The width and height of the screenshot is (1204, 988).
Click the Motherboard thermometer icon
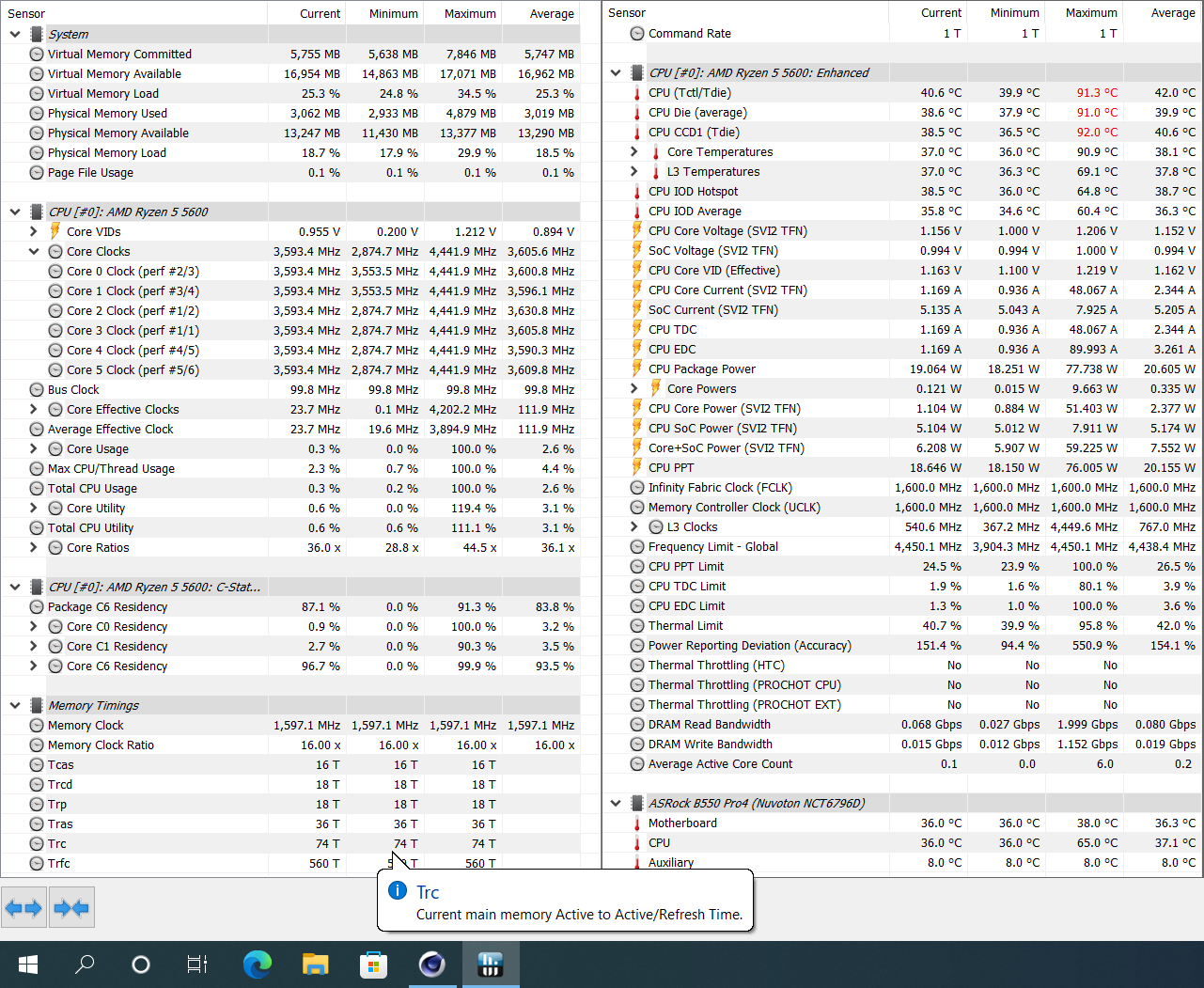(x=637, y=823)
